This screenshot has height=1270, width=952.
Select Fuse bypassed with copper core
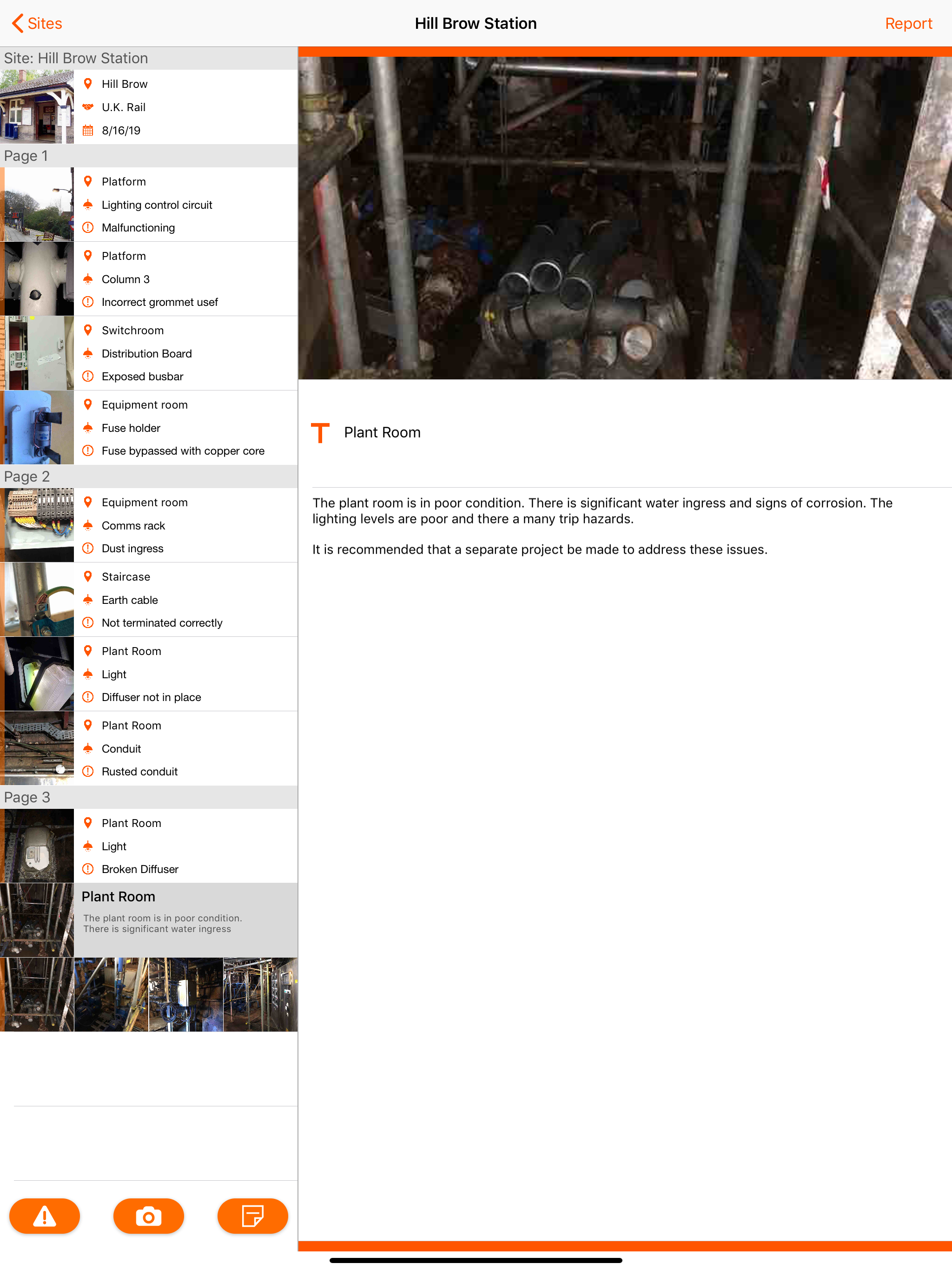point(183,451)
